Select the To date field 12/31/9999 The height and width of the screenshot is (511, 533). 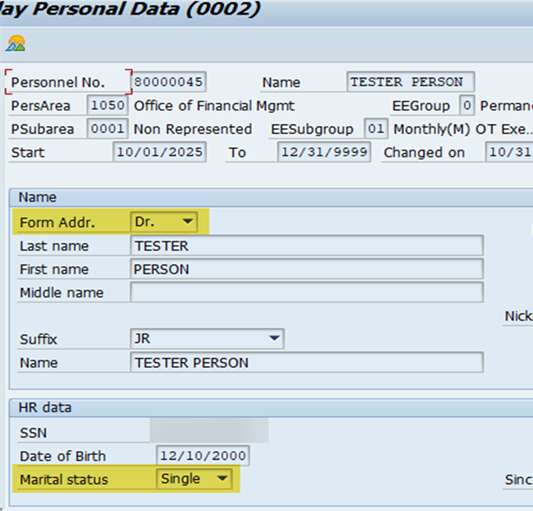324,152
